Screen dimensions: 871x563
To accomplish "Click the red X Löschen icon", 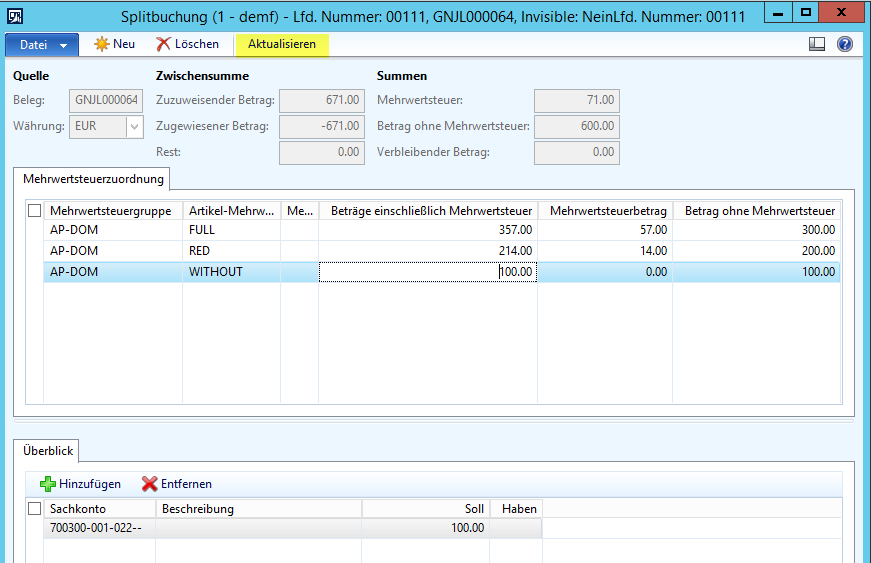I will 163,44.
